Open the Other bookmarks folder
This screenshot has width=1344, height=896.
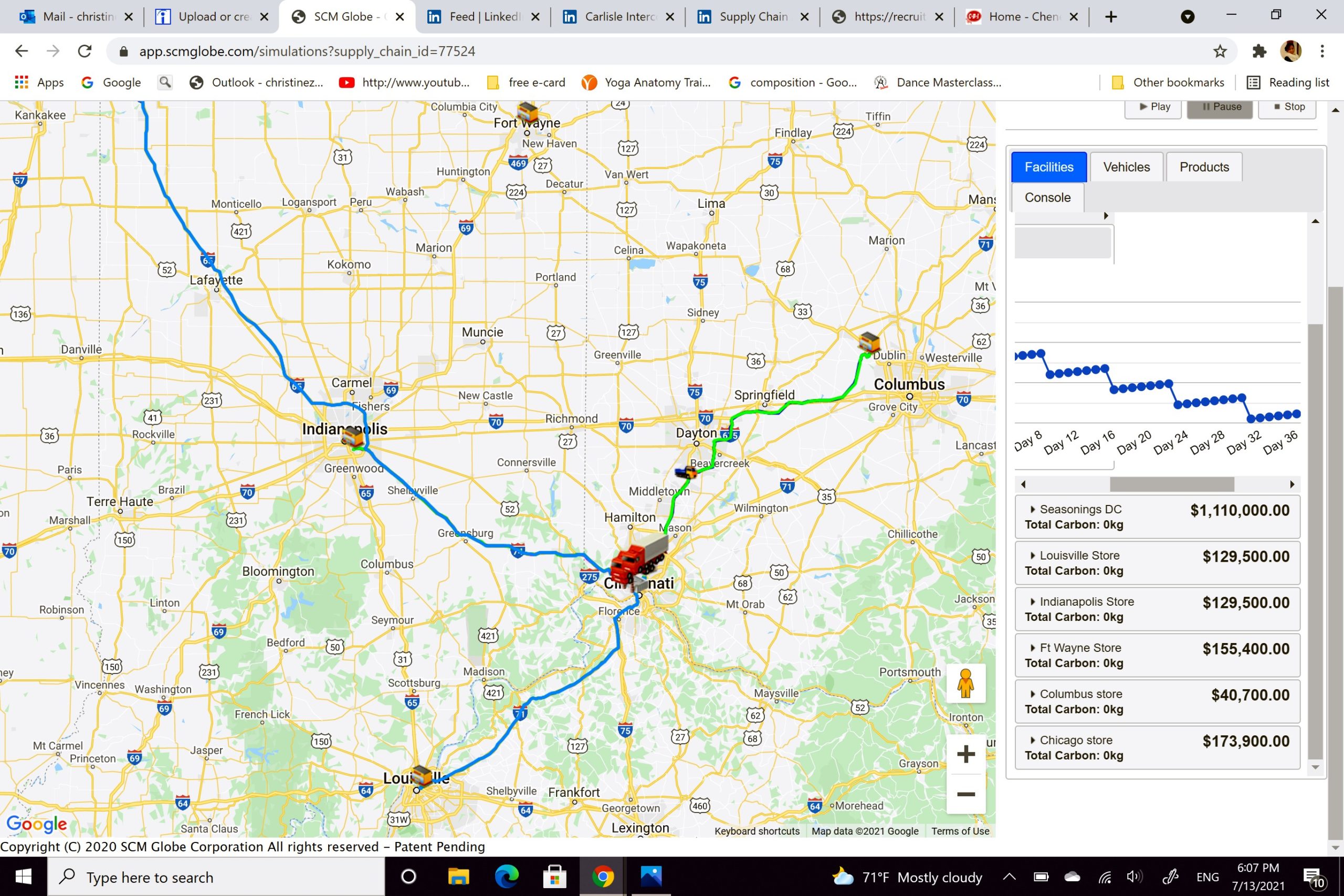[x=1168, y=82]
